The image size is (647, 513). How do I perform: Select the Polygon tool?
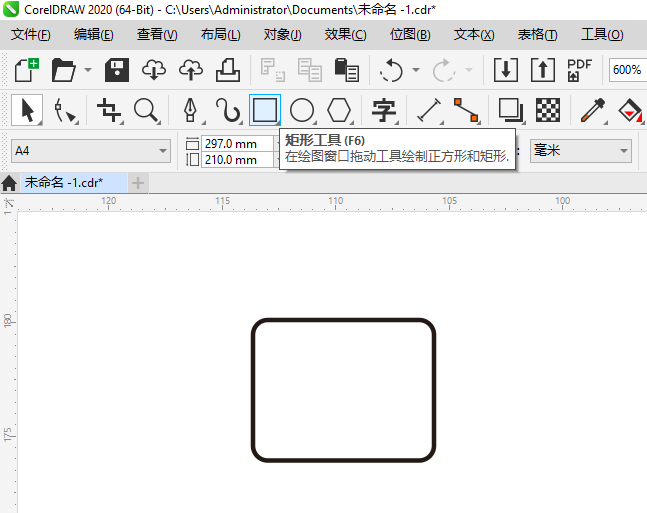pos(339,110)
